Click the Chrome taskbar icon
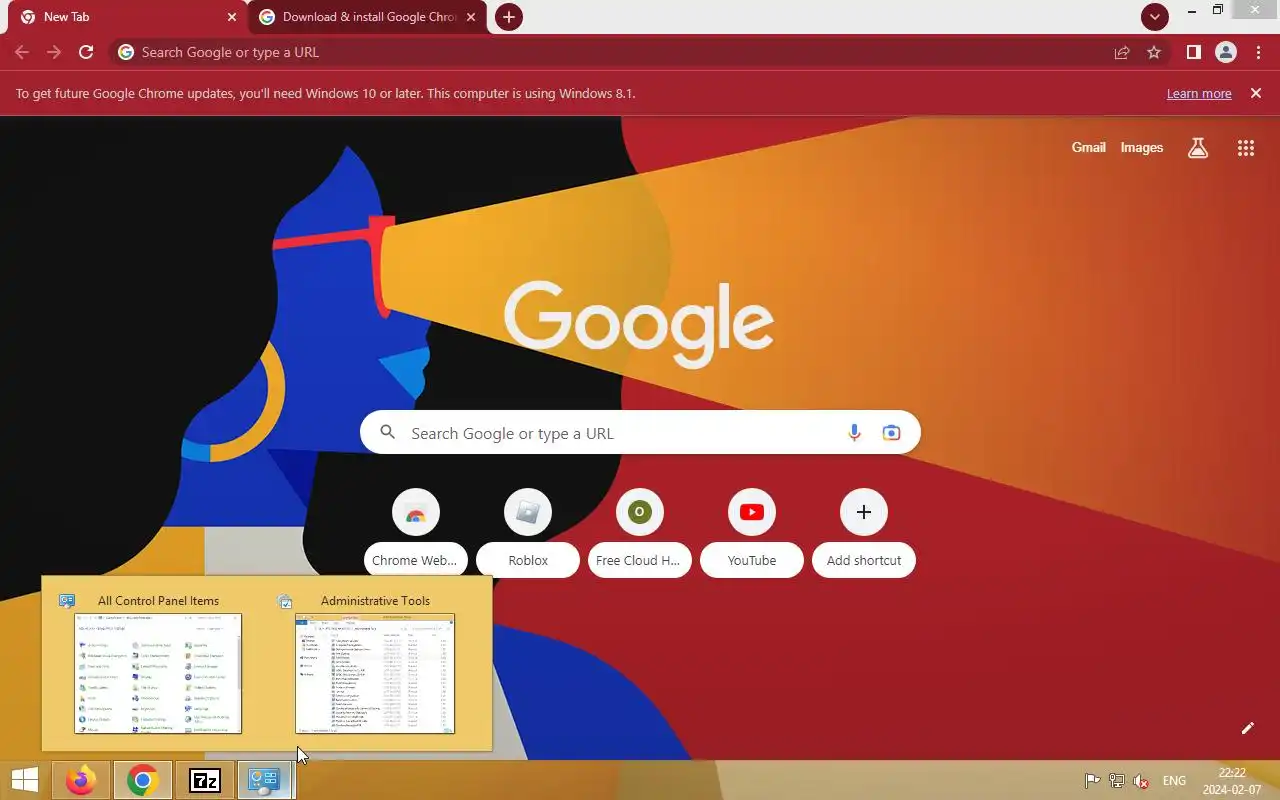 coord(142,780)
